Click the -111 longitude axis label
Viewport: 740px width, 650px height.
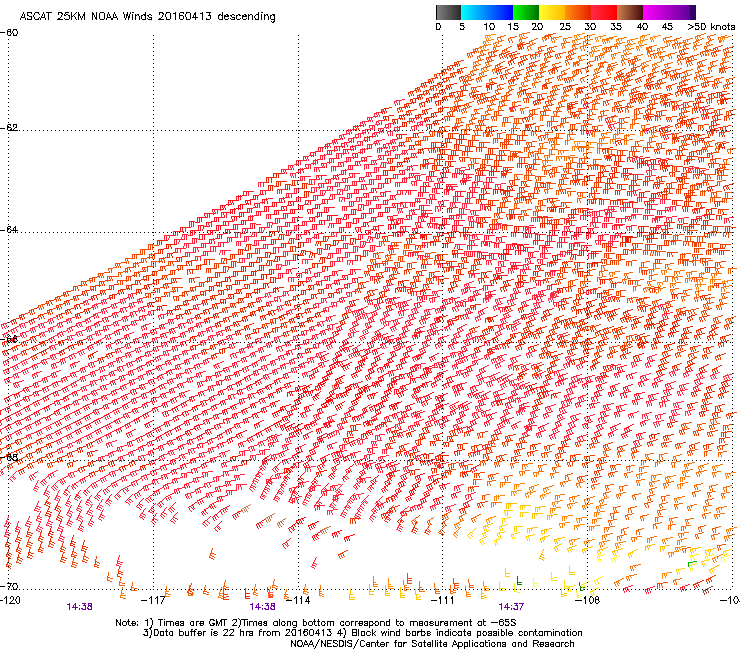(x=443, y=600)
